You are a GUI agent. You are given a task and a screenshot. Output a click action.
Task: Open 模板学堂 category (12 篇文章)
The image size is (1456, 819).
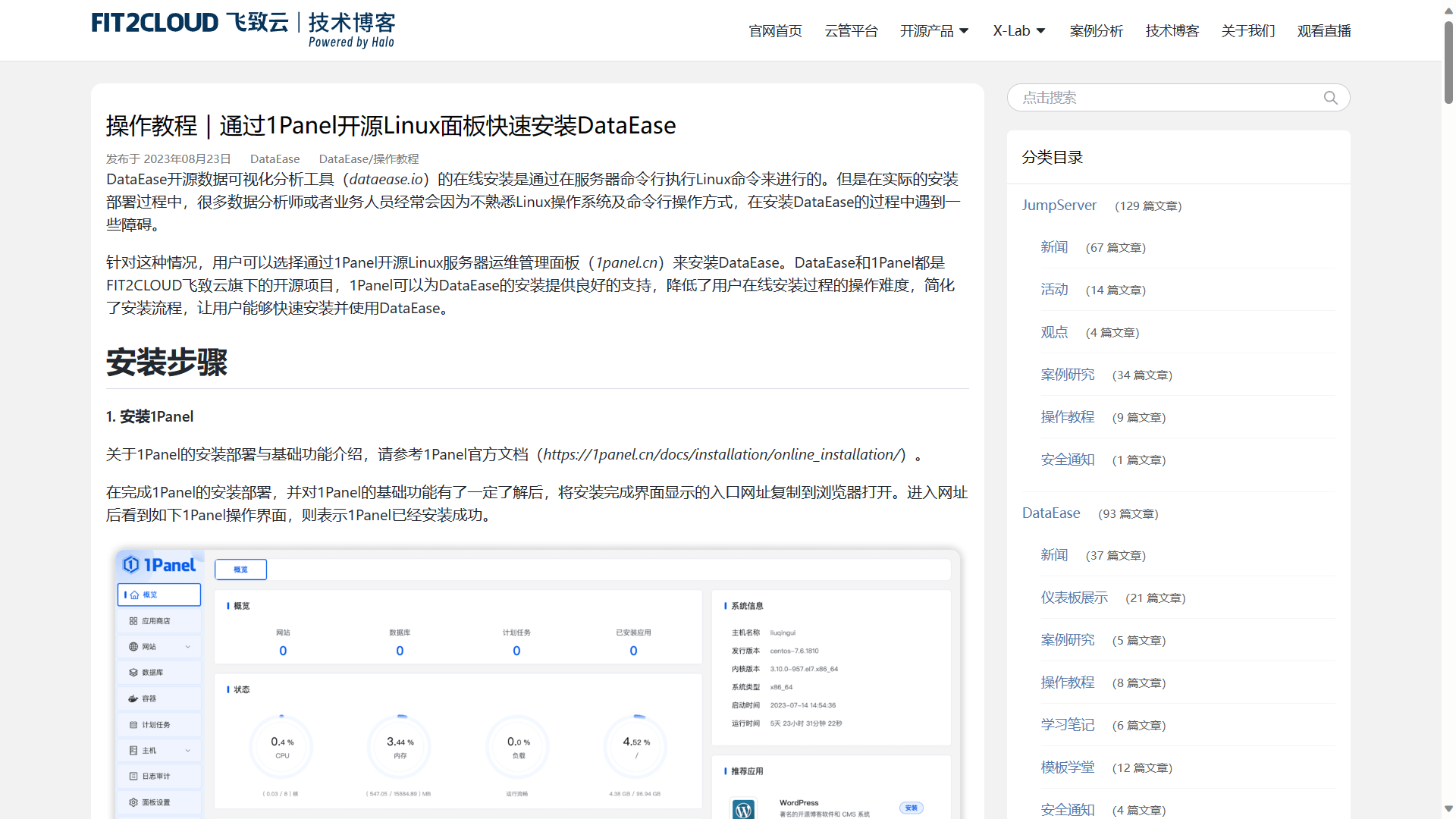click(1068, 767)
